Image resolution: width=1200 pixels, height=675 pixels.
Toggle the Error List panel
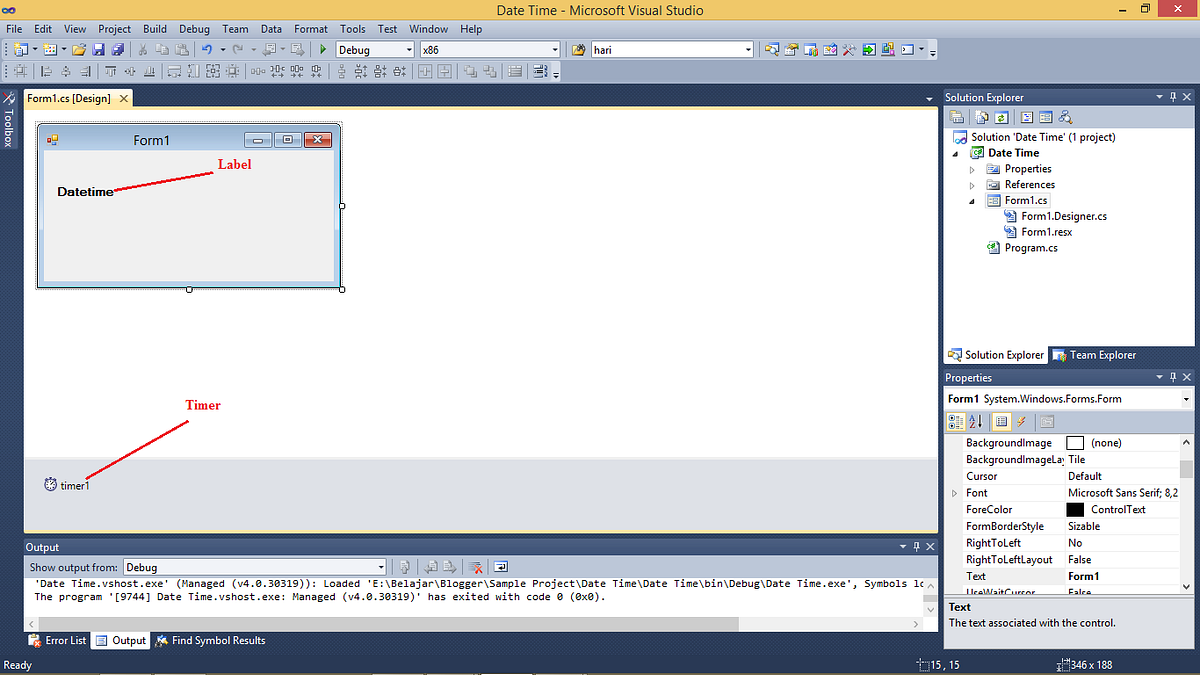(x=57, y=640)
